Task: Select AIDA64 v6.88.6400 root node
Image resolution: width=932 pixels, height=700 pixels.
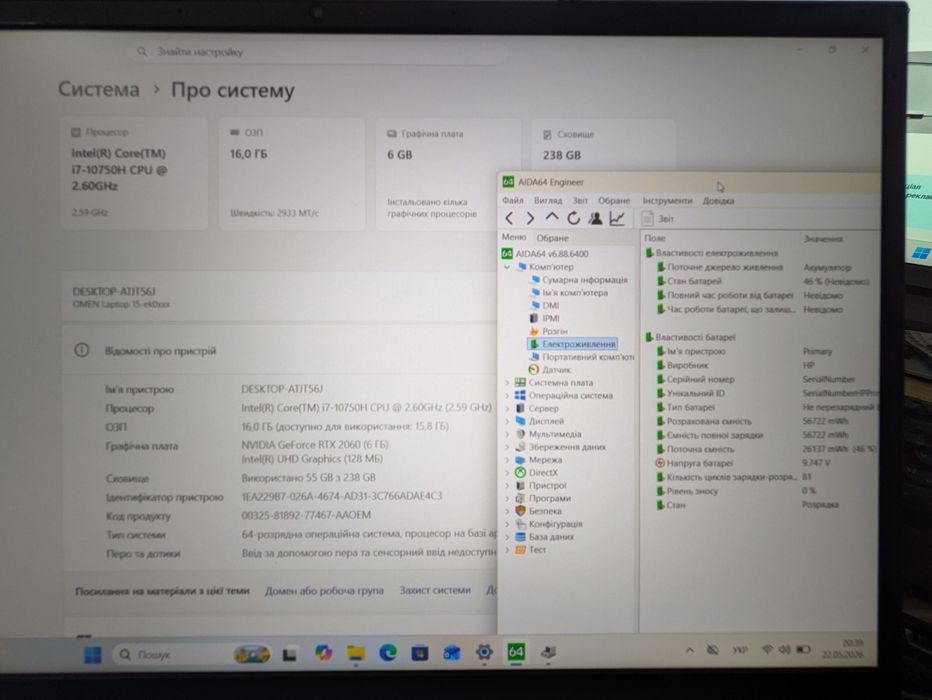Action: (x=546, y=254)
